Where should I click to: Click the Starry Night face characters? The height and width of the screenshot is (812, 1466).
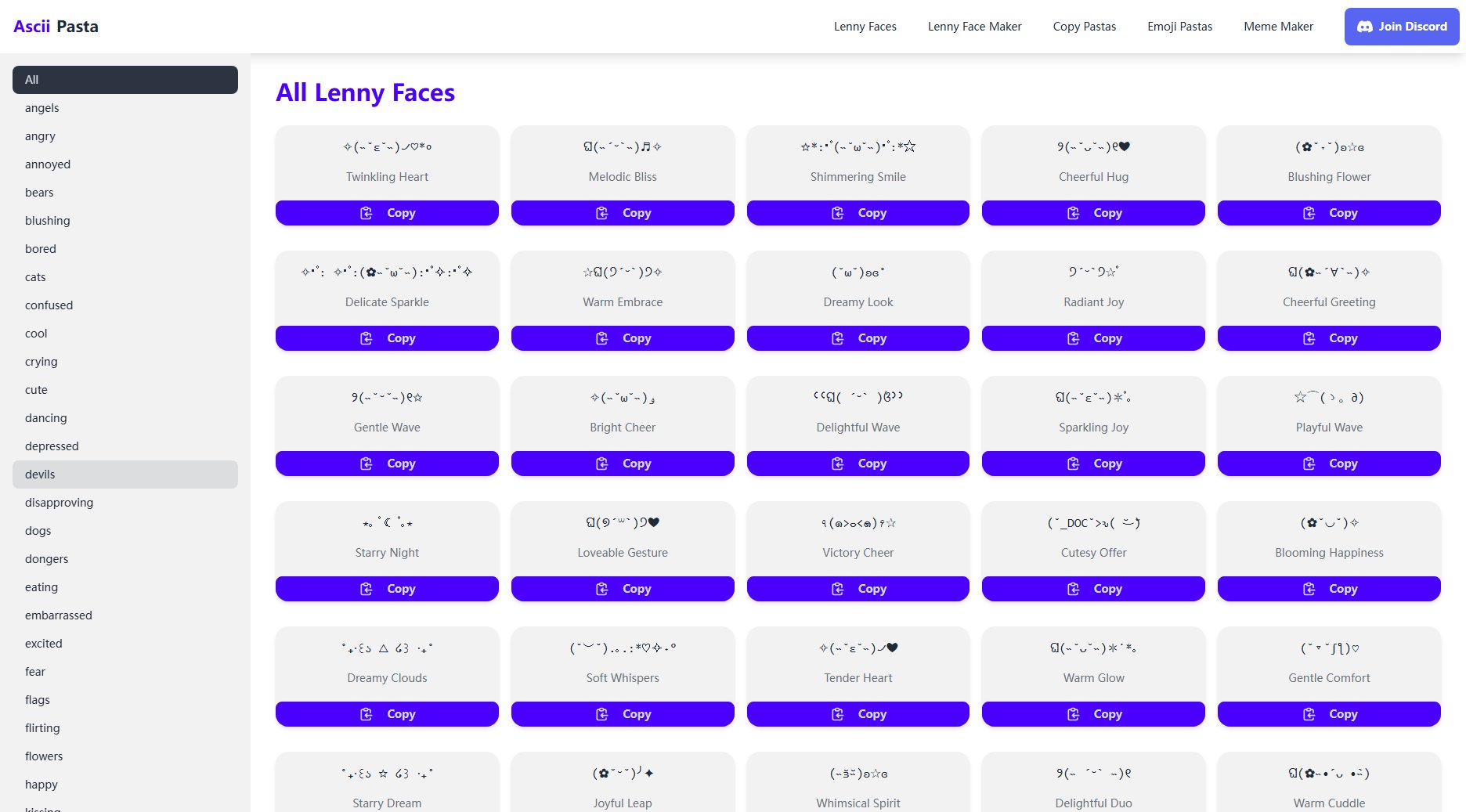pos(387,522)
